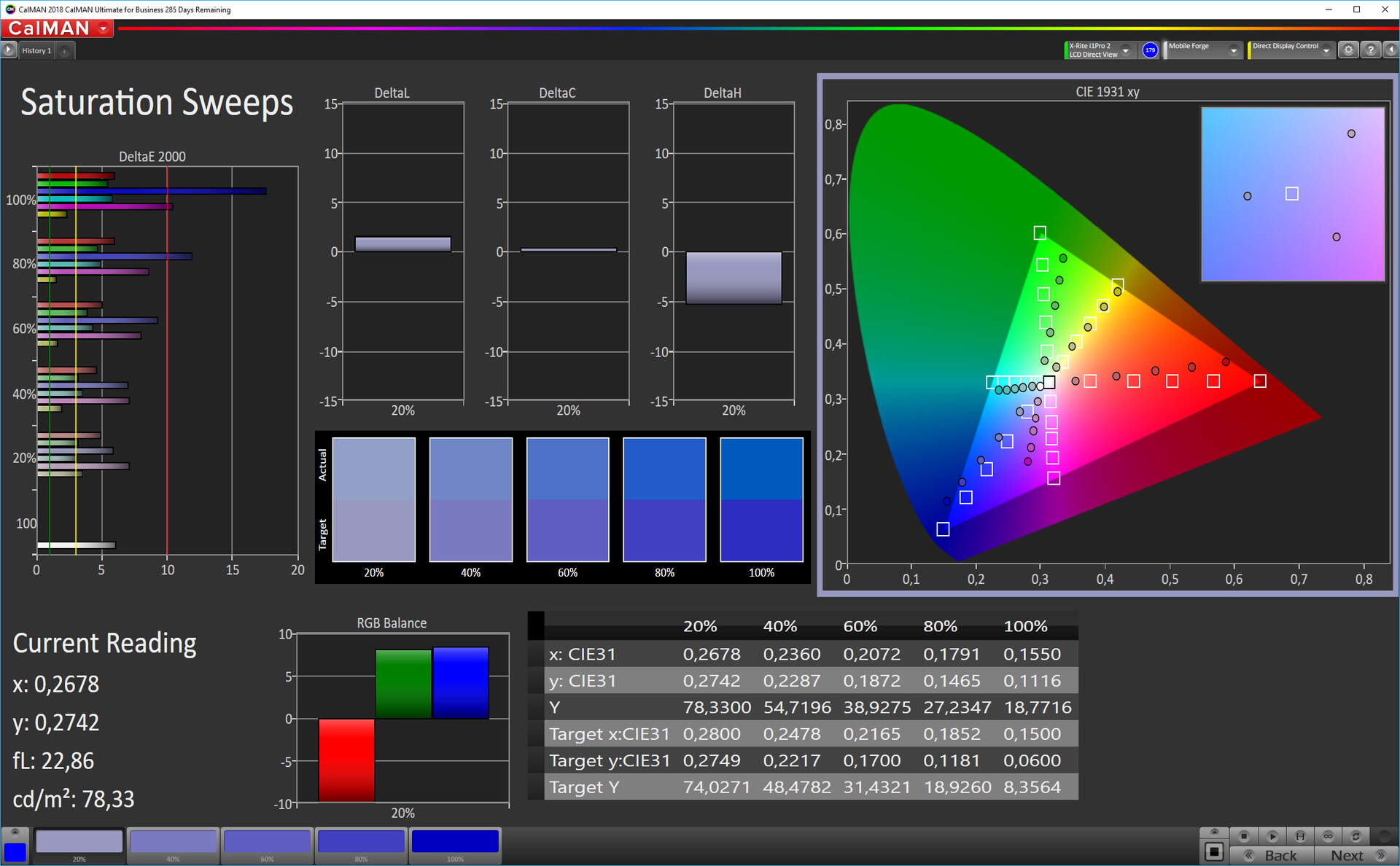Toggle the continuous read infinity icon
The height and width of the screenshot is (866, 1400).
pos(1328,835)
